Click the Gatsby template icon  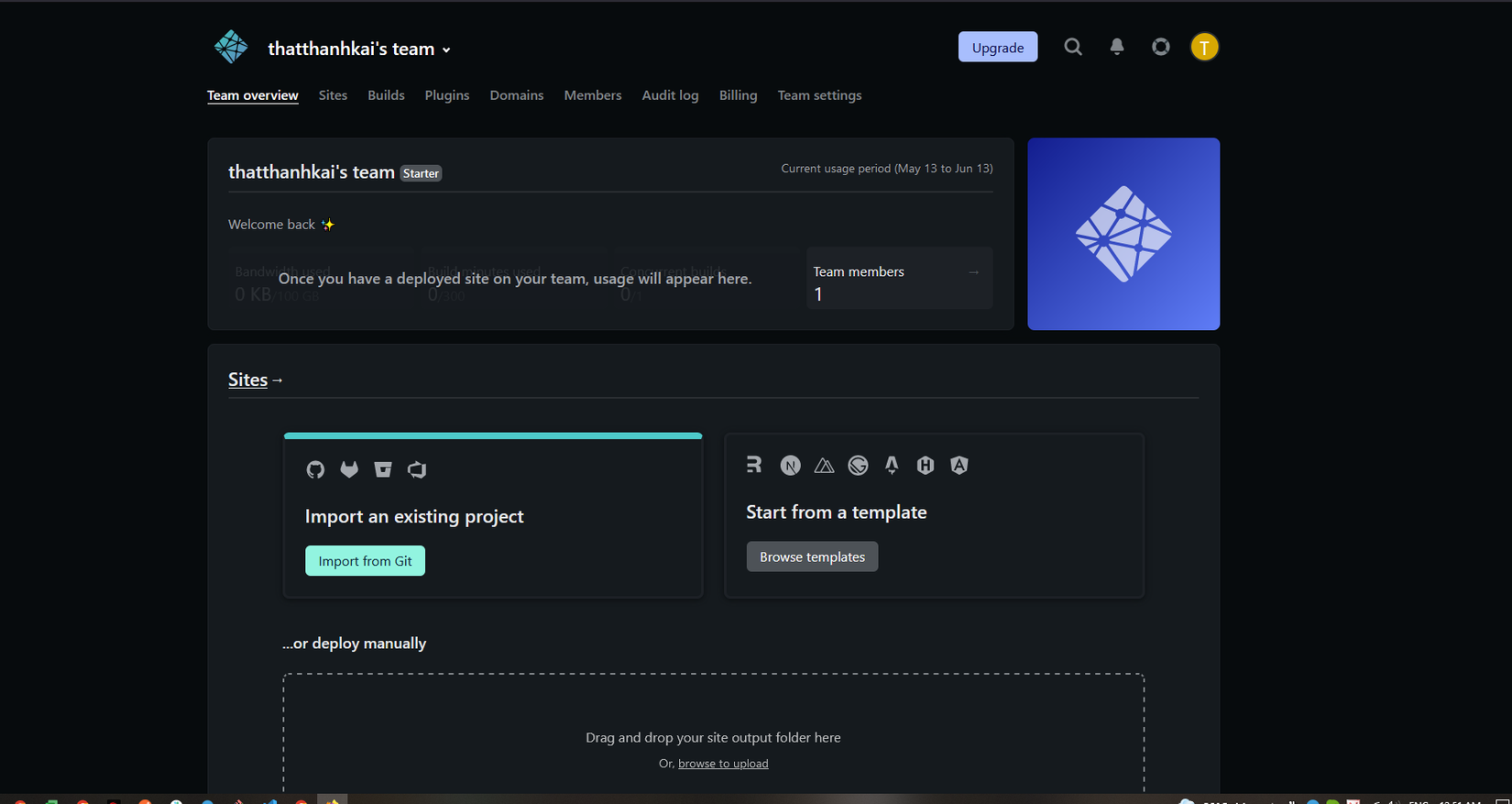858,466
